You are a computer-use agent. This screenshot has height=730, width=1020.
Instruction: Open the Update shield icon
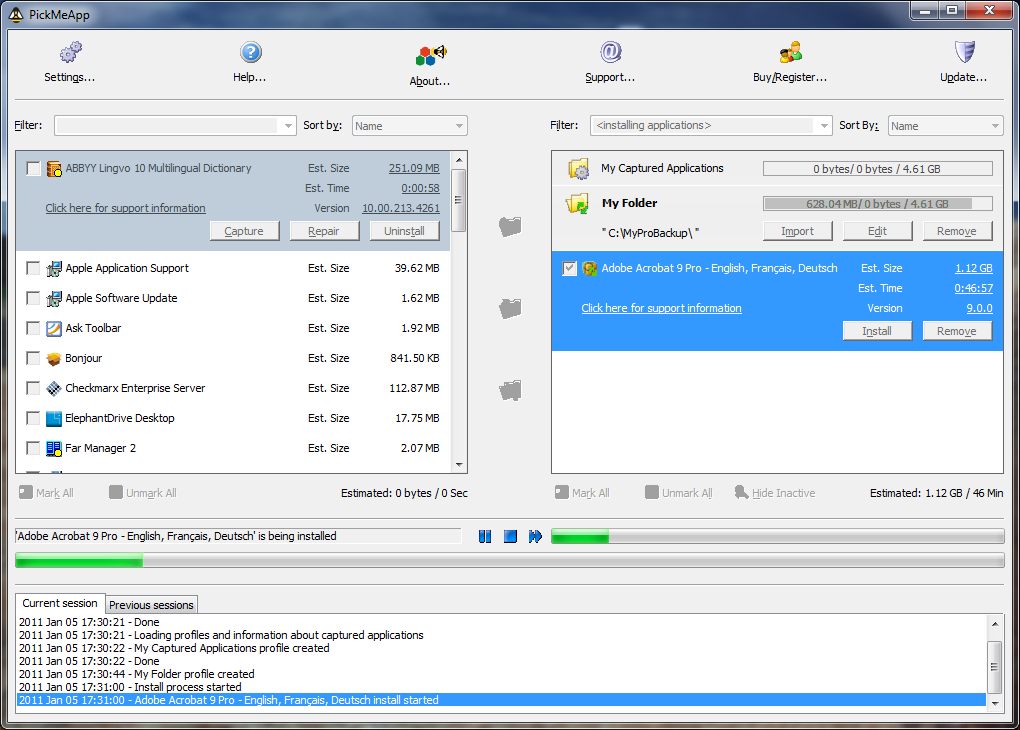(964, 52)
